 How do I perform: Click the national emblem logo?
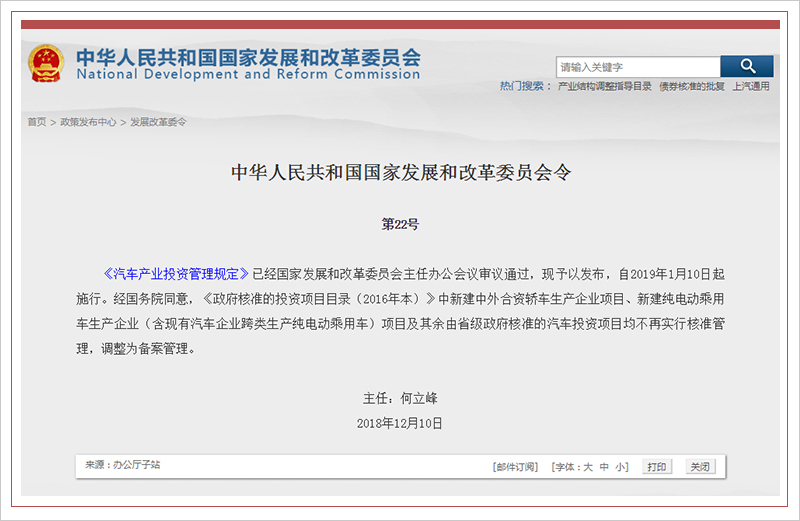pyautogui.click(x=46, y=63)
